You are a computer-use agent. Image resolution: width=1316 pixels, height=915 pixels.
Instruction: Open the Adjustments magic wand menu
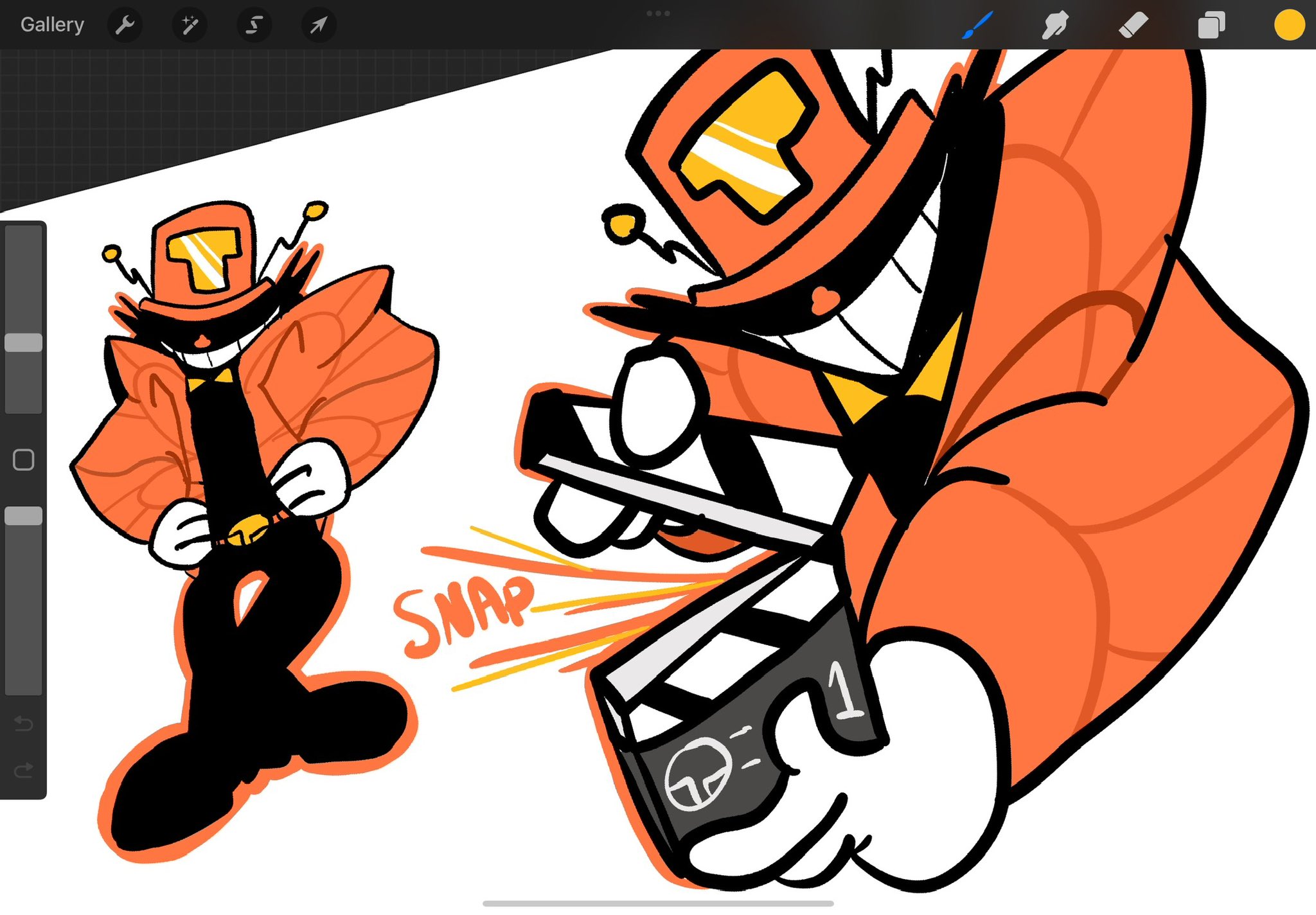(190, 25)
